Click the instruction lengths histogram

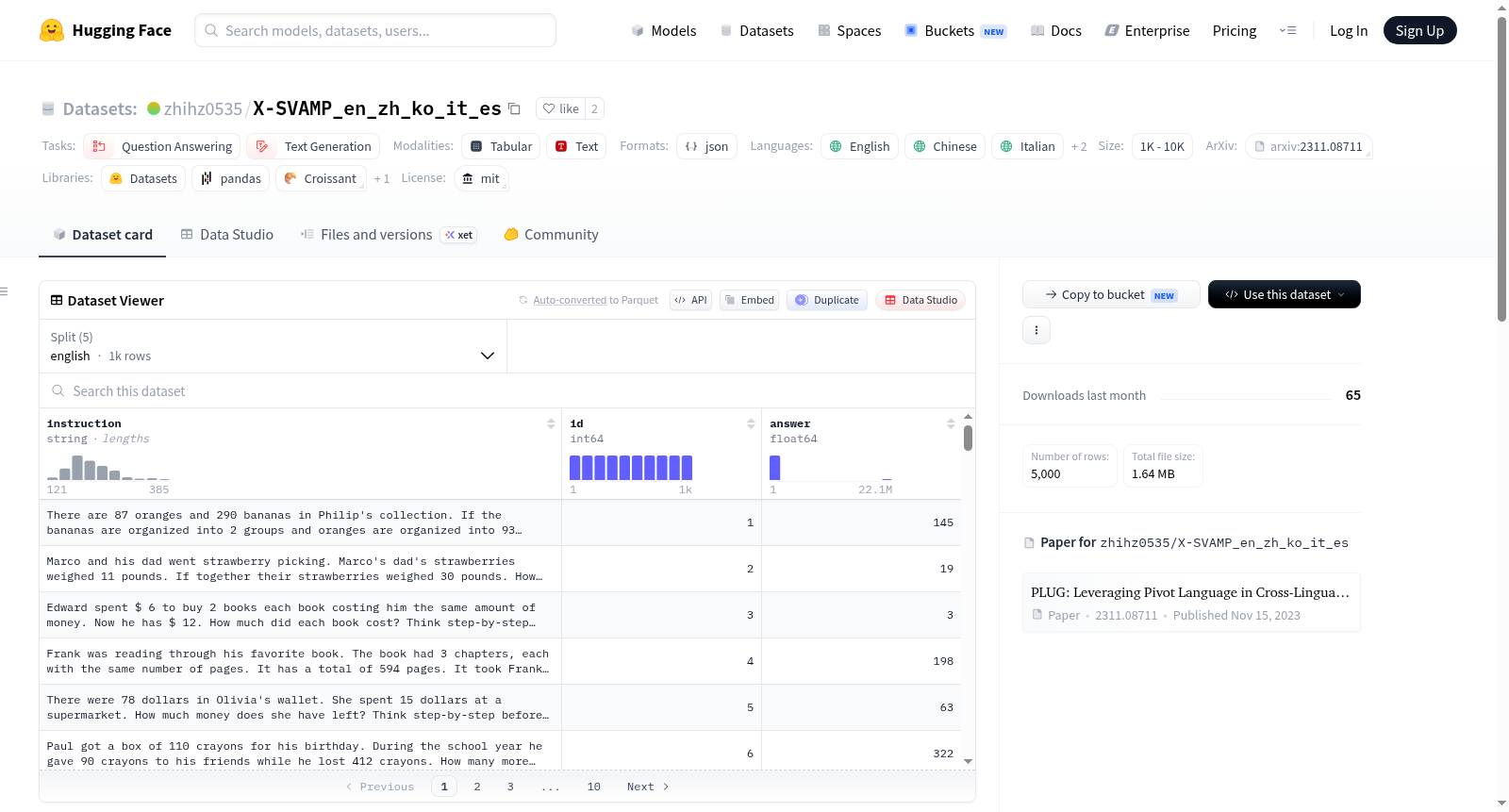coord(108,468)
